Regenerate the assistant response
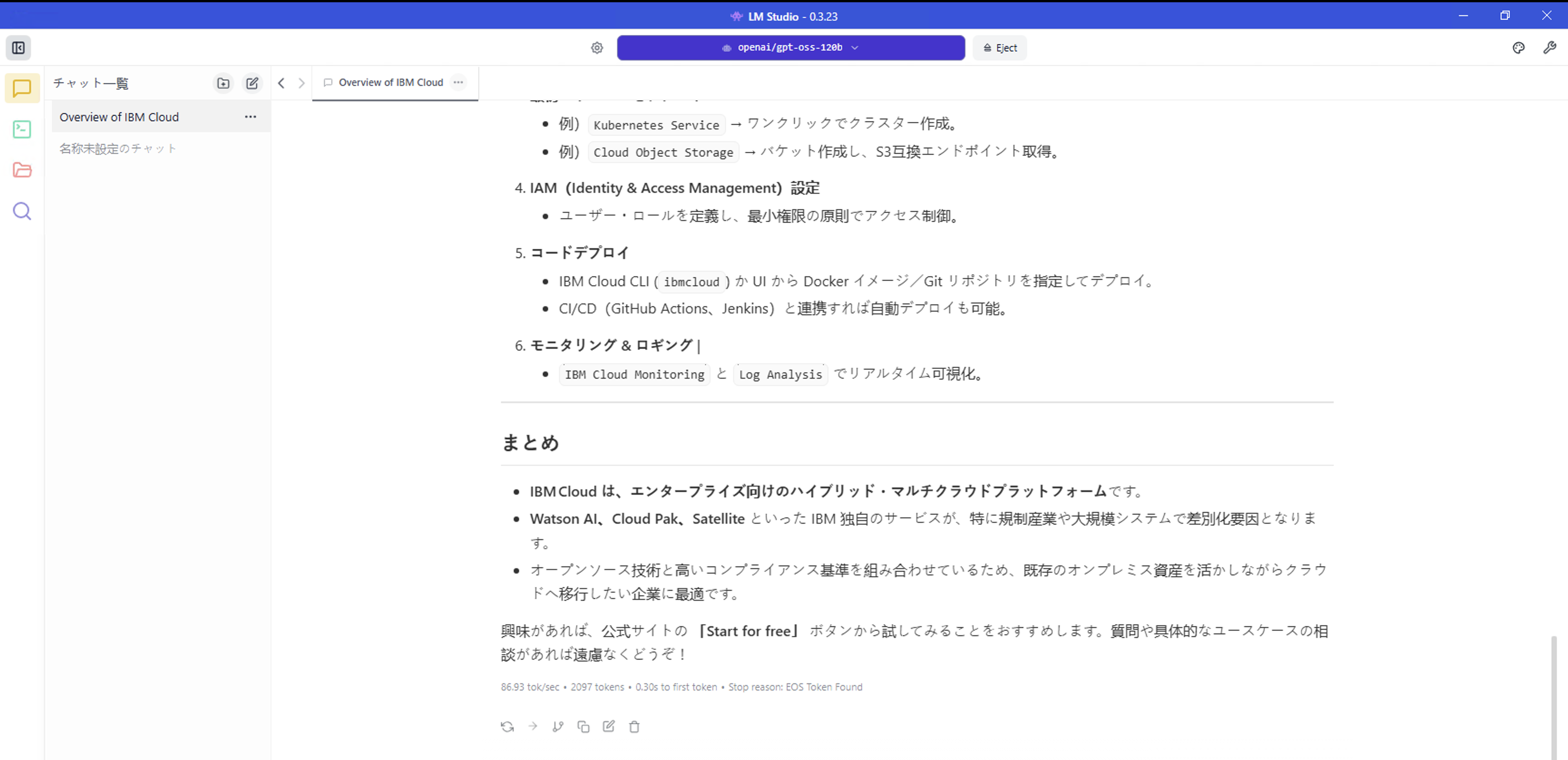1568x760 pixels. 507,726
